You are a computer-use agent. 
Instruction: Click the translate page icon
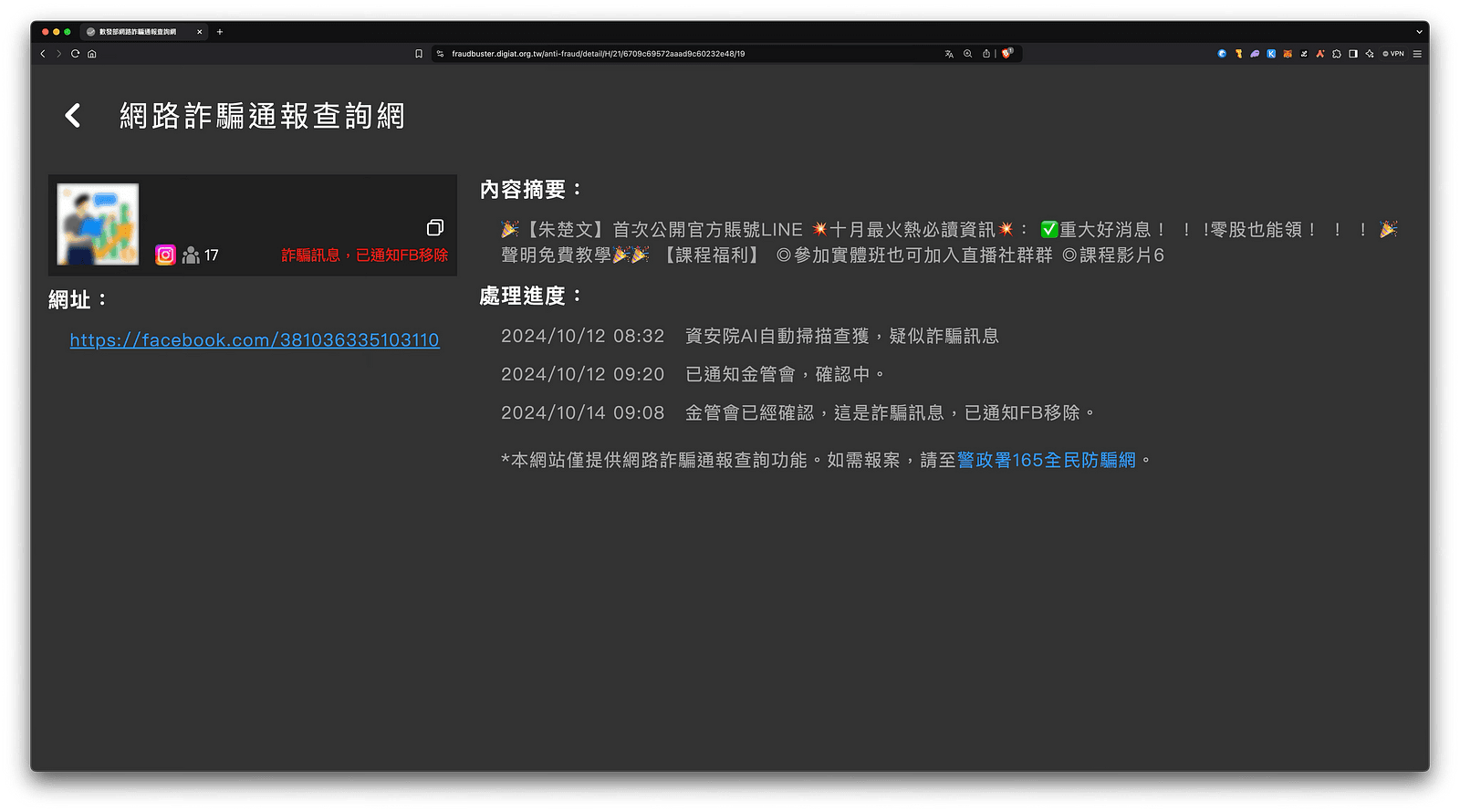[x=949, y=54]
